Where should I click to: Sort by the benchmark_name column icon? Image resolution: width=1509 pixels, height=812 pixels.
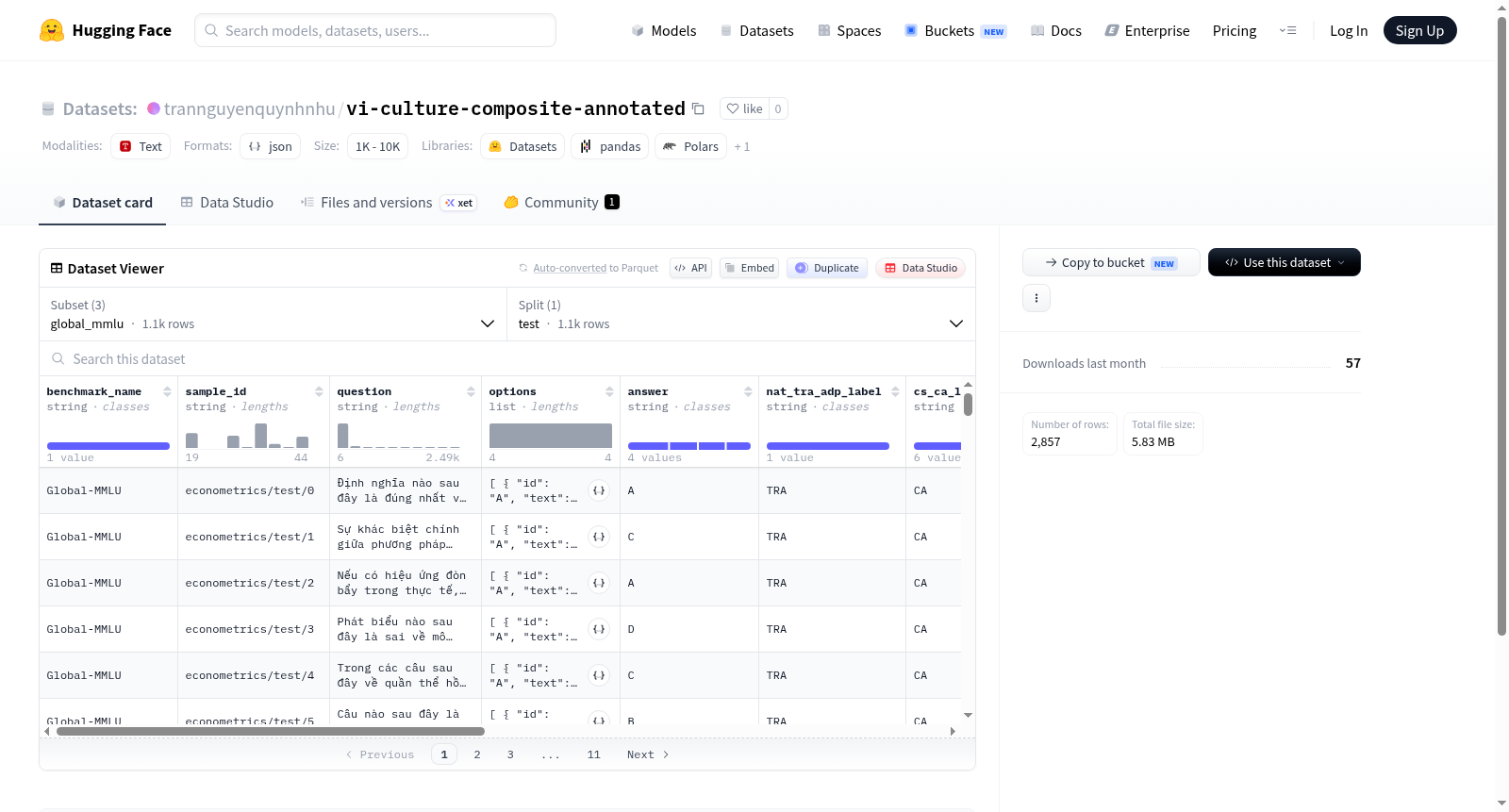point(167,391)
